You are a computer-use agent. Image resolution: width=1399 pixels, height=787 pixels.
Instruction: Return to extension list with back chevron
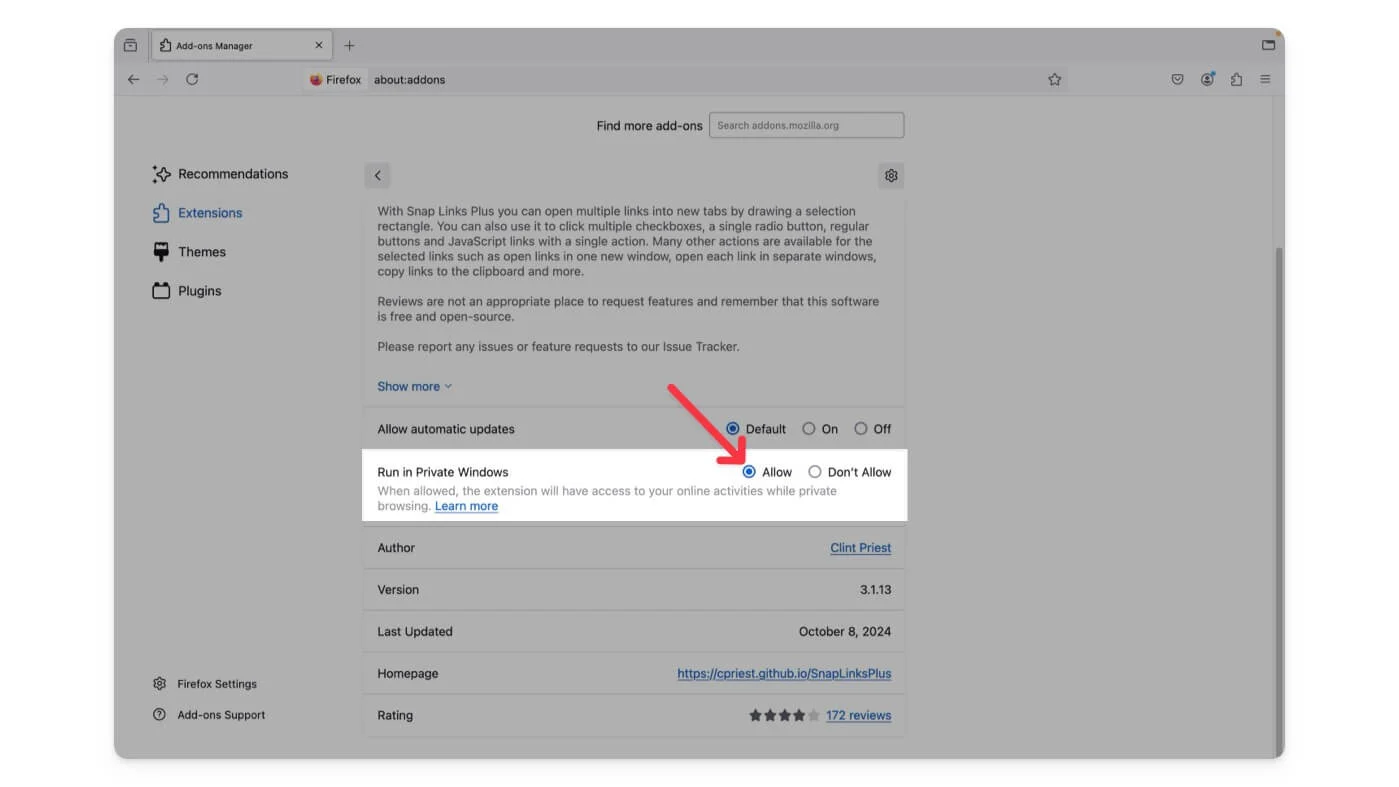tap(377, 176)
